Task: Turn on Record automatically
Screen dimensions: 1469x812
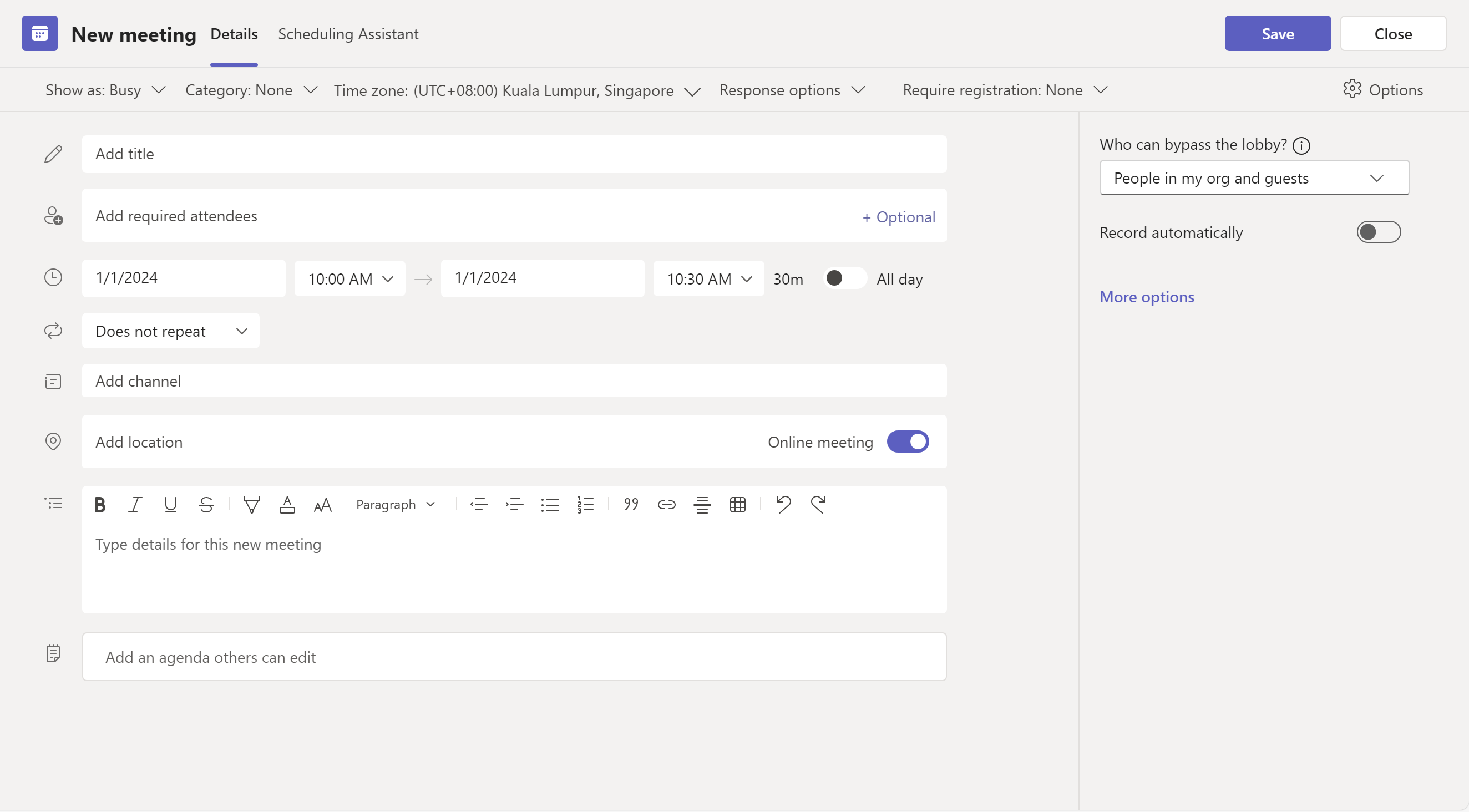Action: coord(1378,232)
